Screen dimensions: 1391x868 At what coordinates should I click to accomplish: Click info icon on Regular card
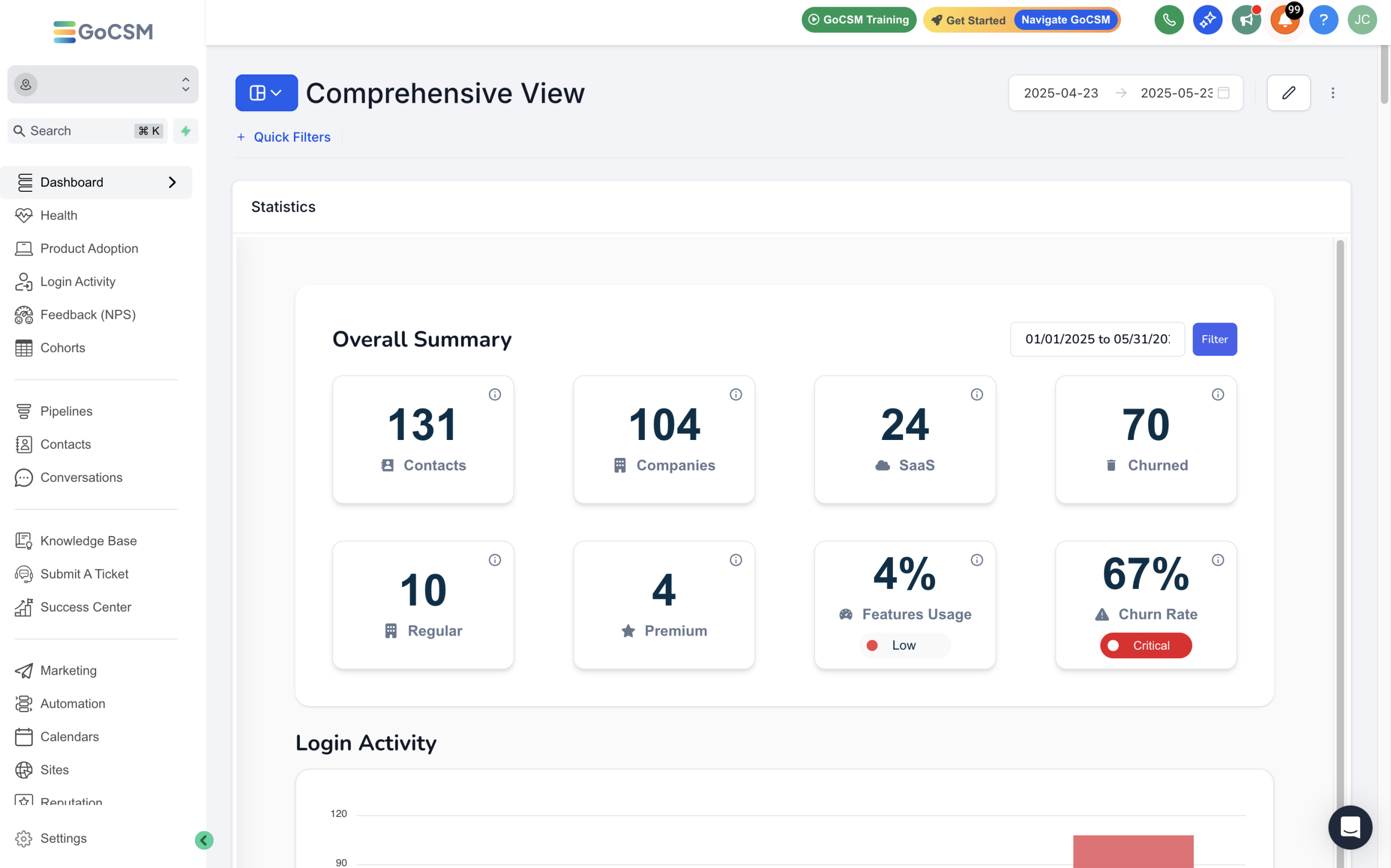pyautogui.click(x=494, y=559)
